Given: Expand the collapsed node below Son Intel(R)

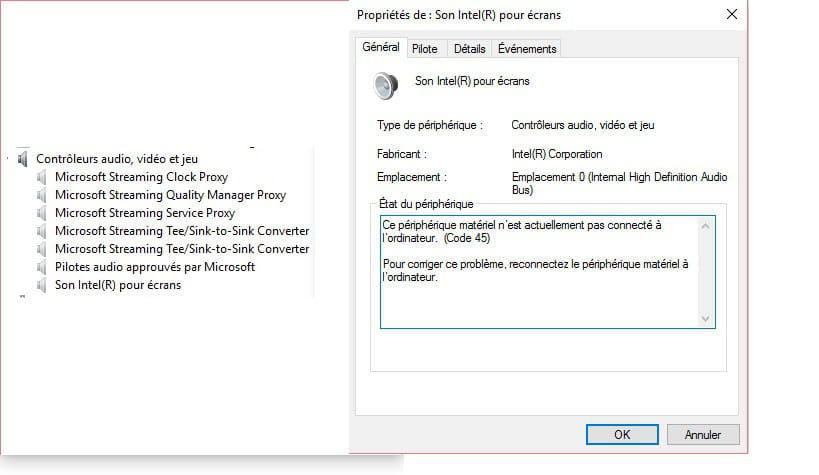Looking at the screenshot, I should [x=22, y=297].
